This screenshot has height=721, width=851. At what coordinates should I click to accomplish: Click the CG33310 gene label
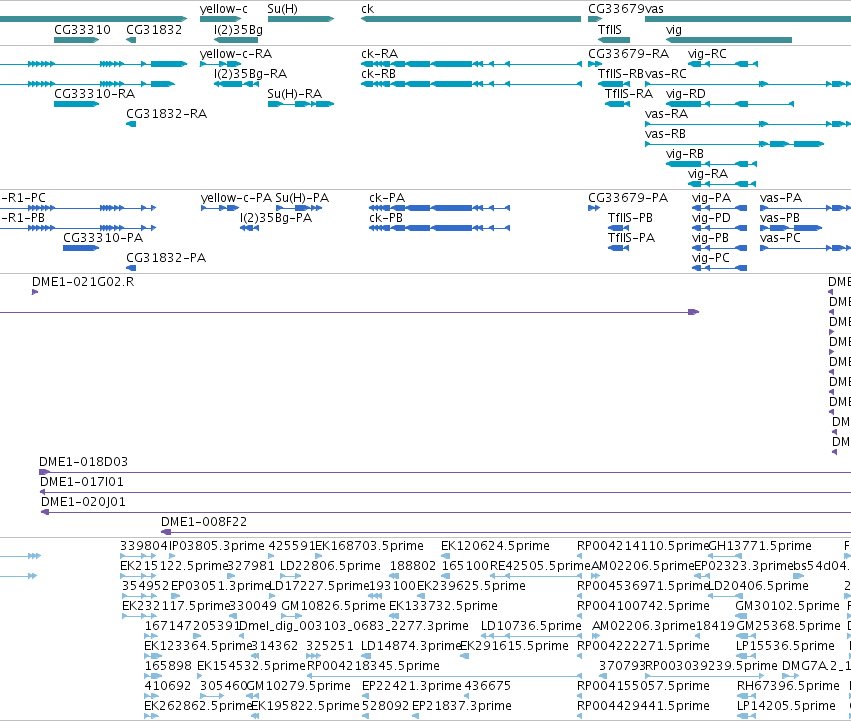82,29
